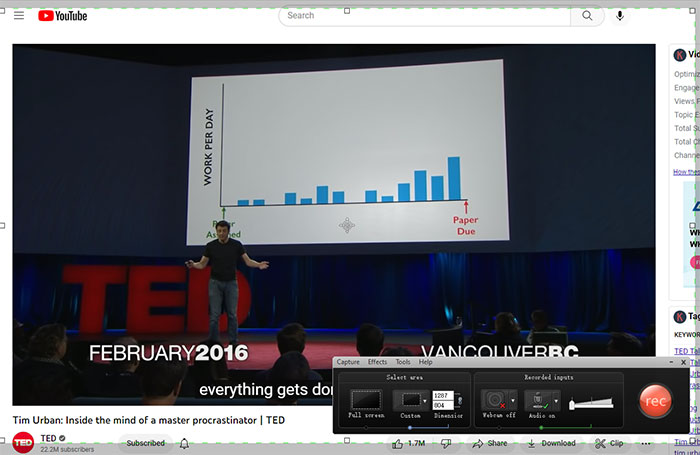Create a Clip of the video

[x=609, y=443]
